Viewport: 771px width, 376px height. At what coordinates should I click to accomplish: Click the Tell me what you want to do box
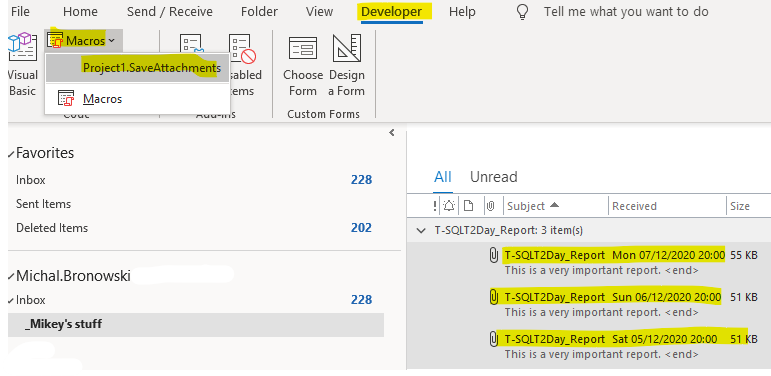[x=626, y=11]
